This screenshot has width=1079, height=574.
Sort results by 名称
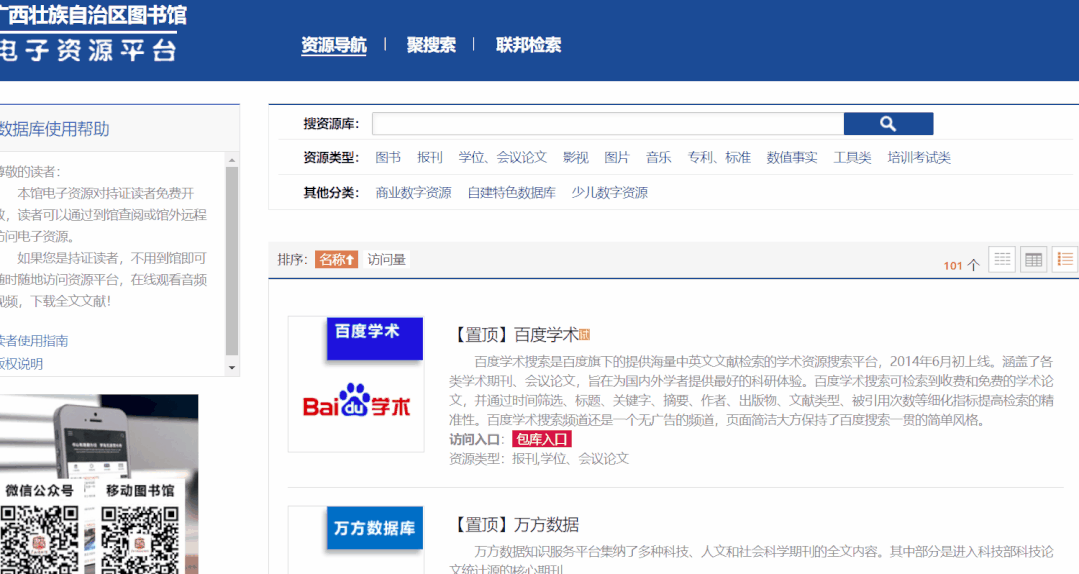click(x=336, y=259)
